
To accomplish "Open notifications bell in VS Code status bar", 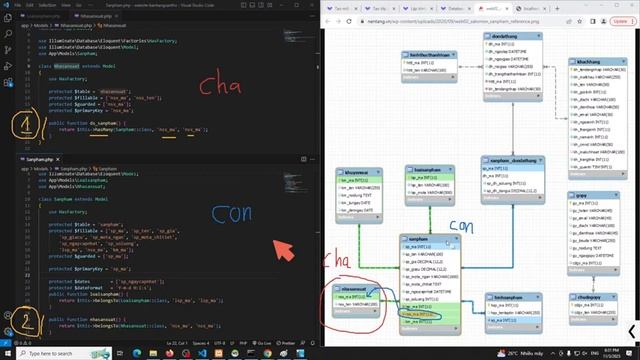I will tap(312, 343).
